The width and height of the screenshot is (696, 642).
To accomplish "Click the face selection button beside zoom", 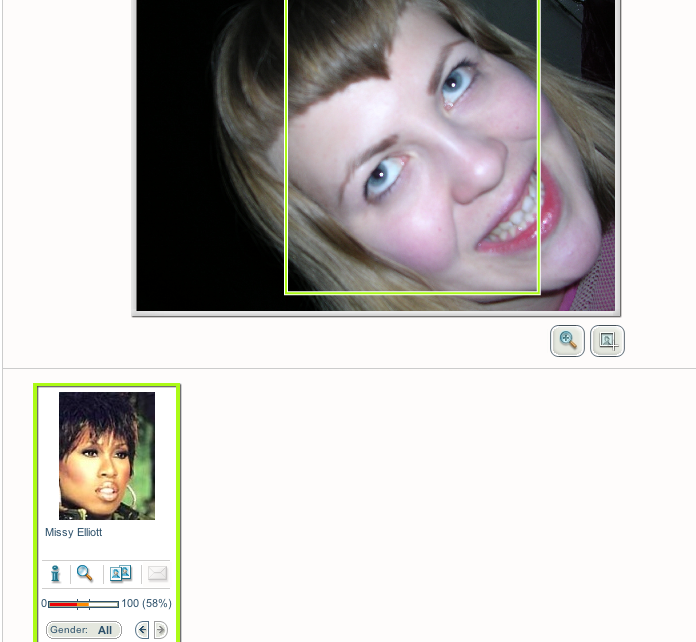I will (607, 341).
